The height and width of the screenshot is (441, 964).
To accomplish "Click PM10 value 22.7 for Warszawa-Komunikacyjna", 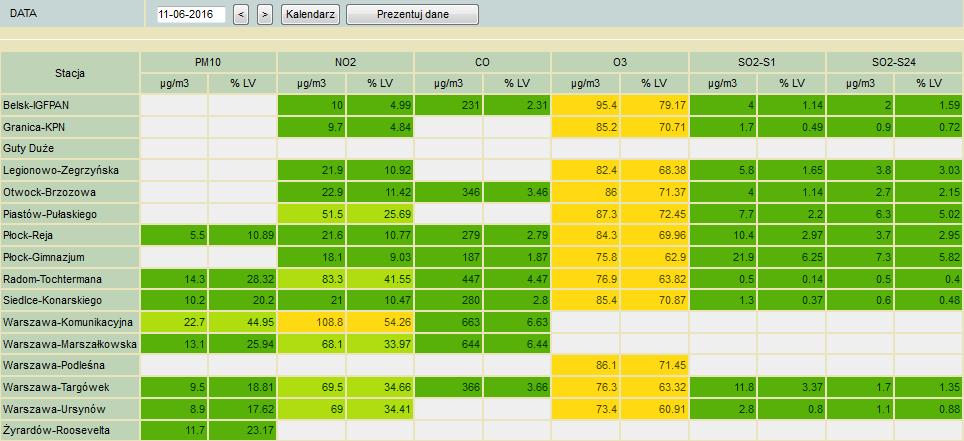I will [174, 322].
